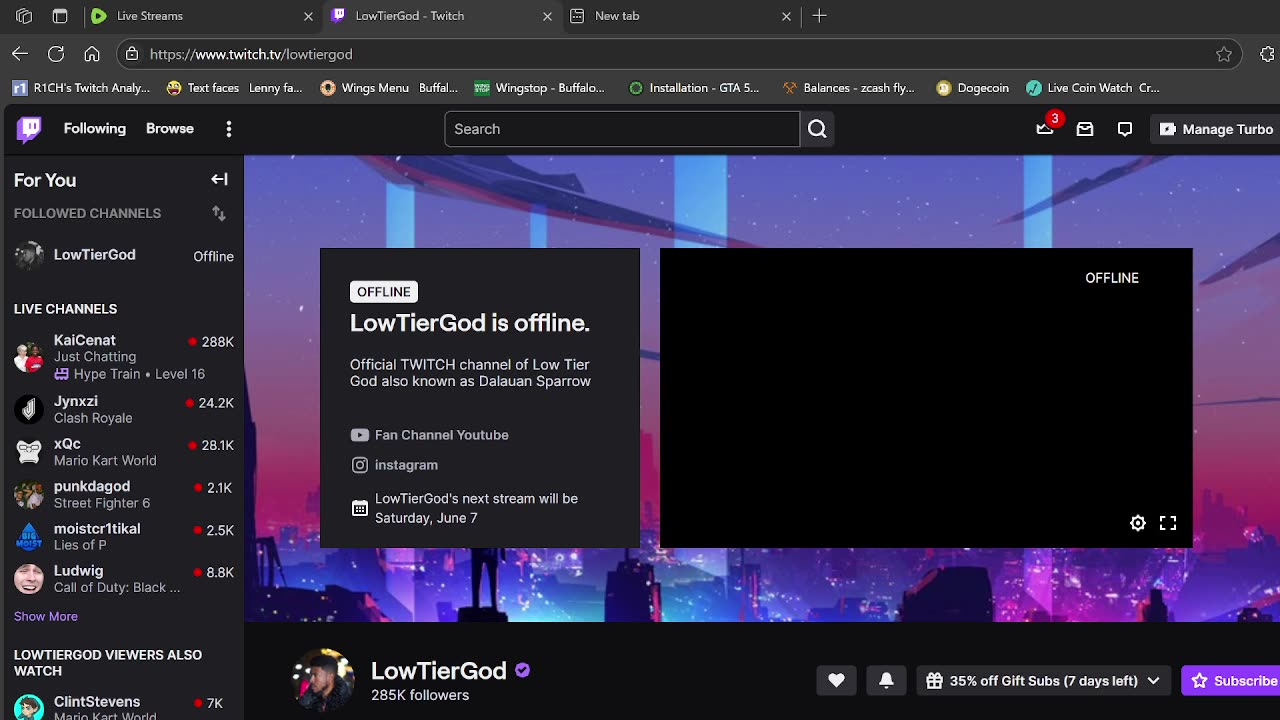The image size is (1280, 720).
Task: Click the verified badge next to LowTierGod
Action: point(522,670)
